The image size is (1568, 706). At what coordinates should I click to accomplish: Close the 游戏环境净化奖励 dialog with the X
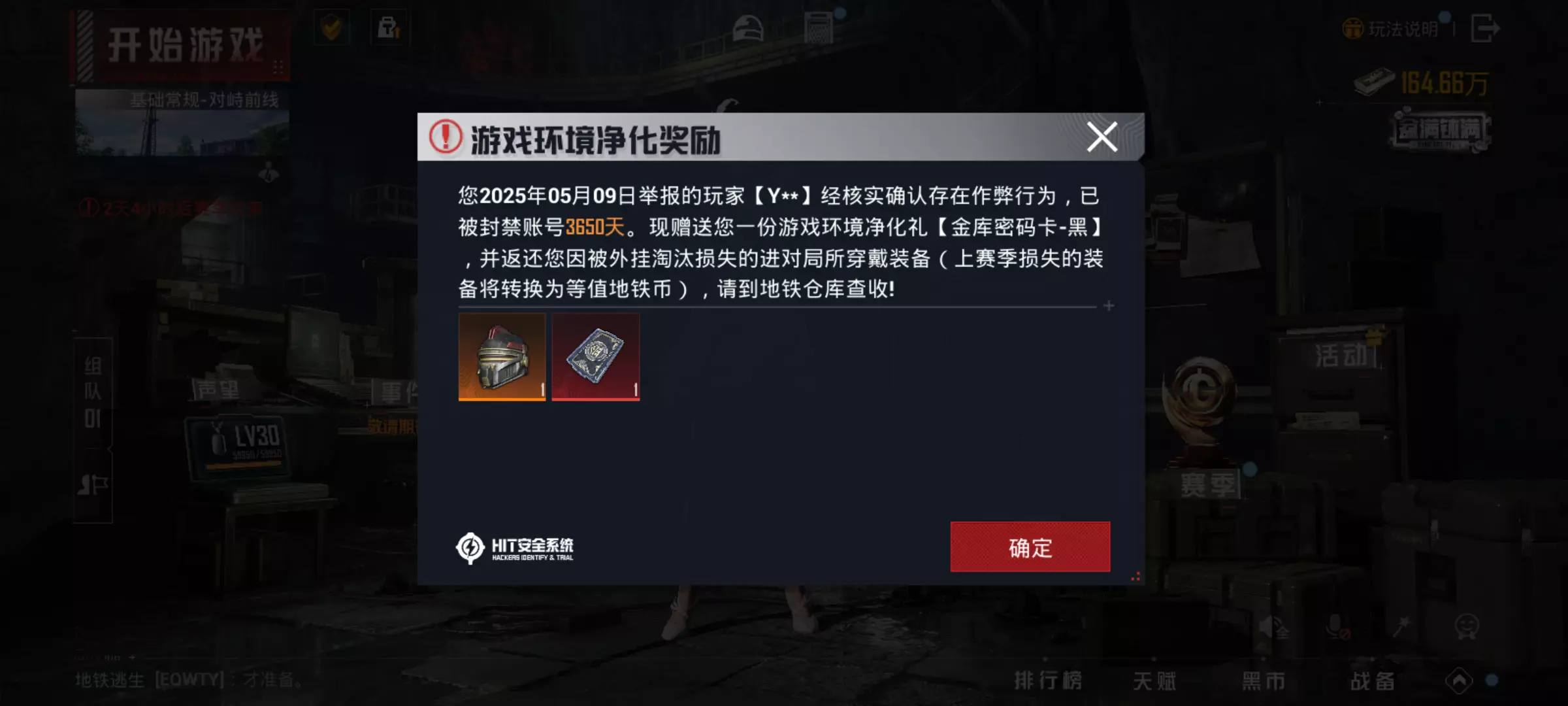coord(1102,137)
